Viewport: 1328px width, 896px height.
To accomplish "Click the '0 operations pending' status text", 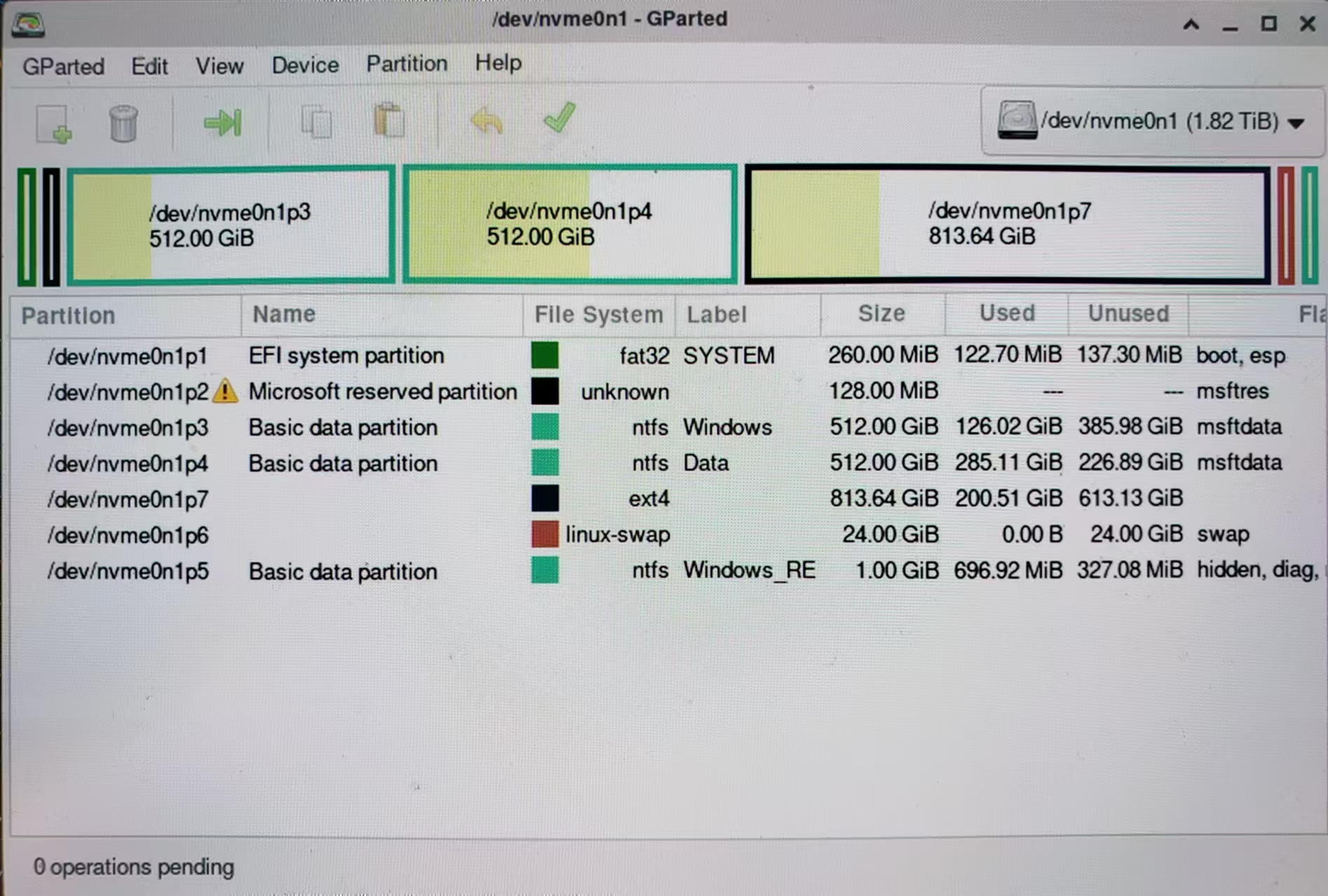I will [x=134, y=867].
